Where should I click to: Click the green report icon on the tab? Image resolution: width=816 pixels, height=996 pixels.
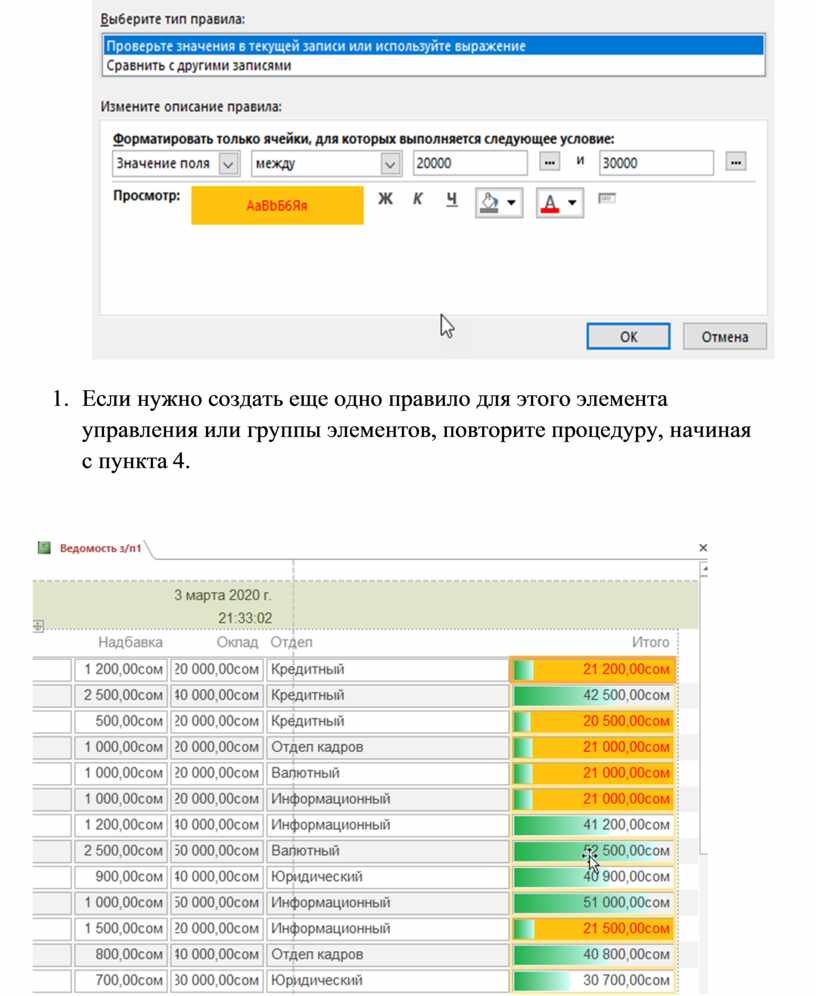[x=44, y=548]
